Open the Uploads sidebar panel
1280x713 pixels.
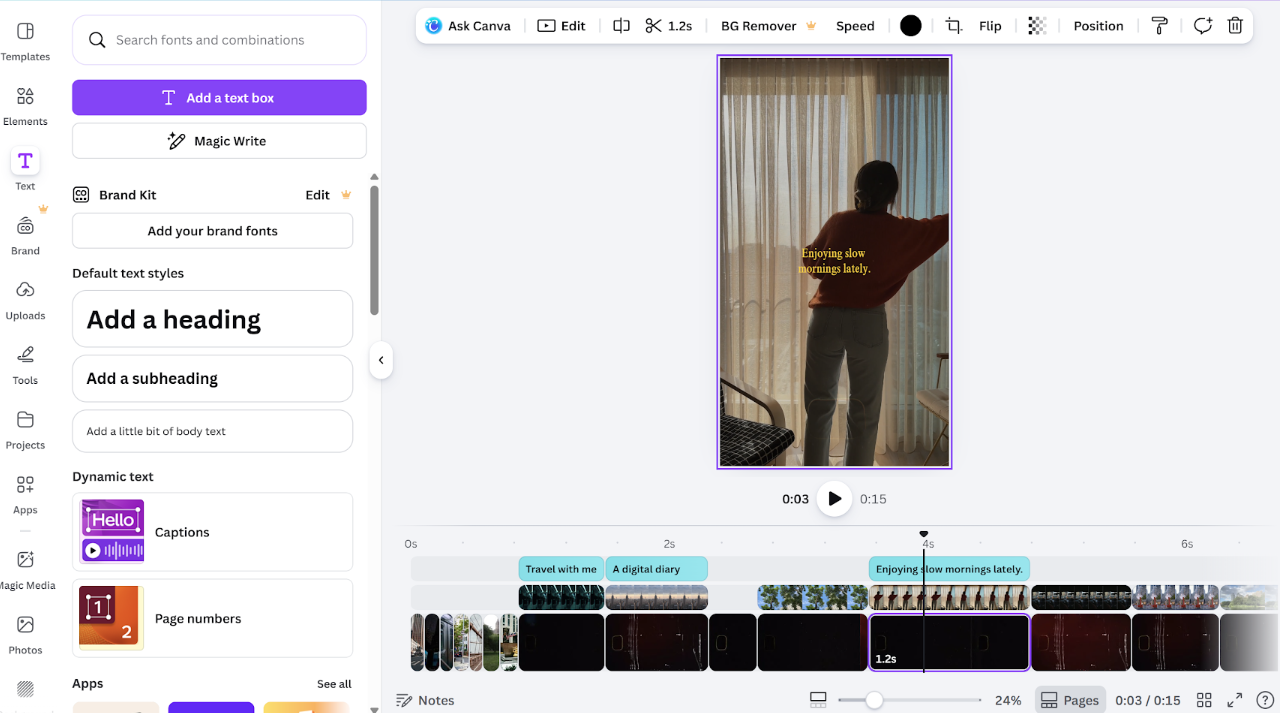[25, 299]
